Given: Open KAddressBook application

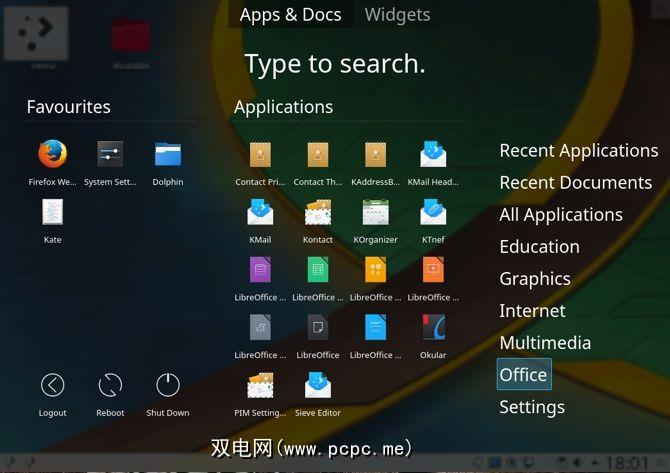Looking at the screenshot, I should [375, 155].
